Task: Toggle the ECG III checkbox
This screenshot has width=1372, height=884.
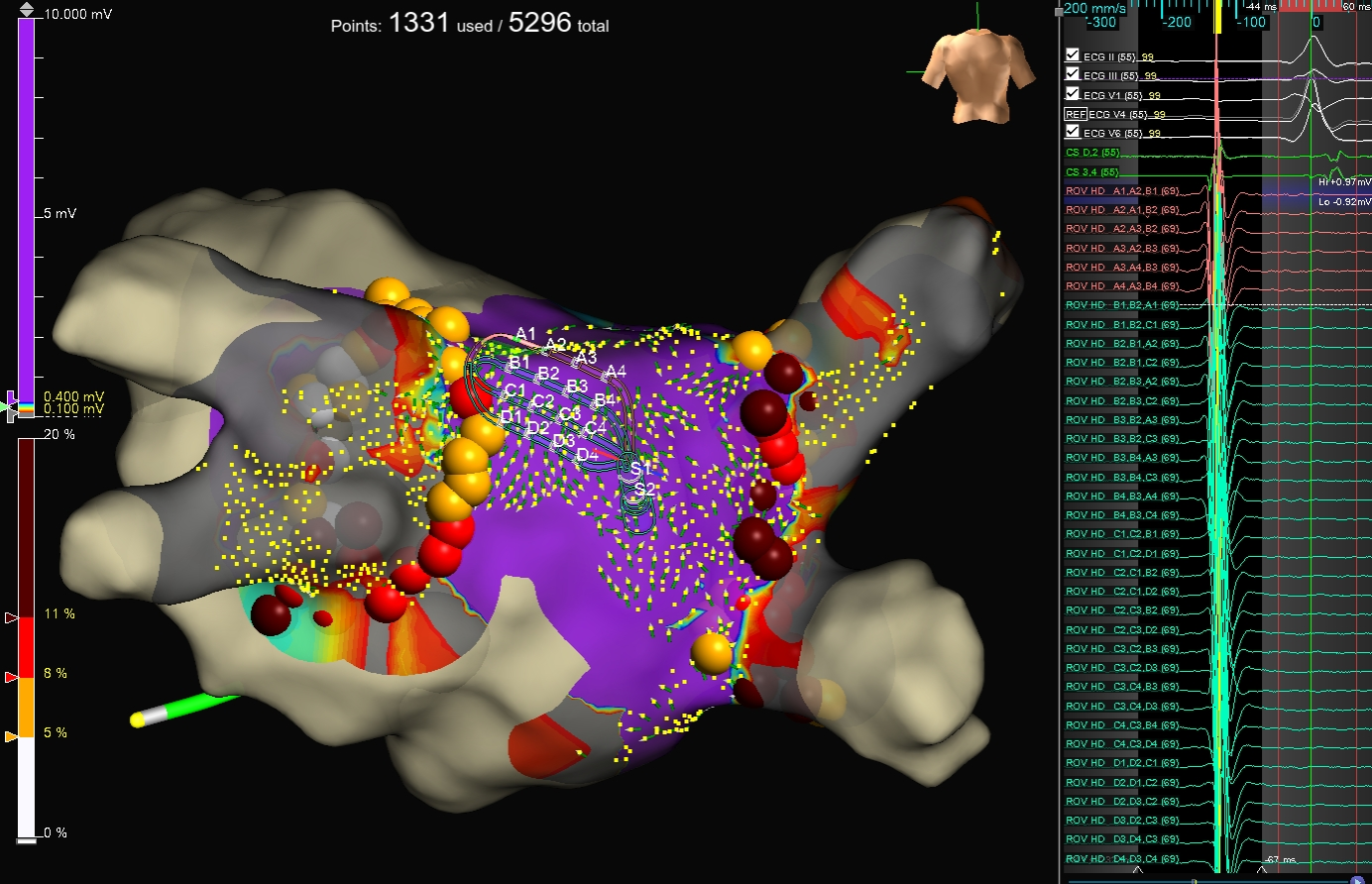Action: (x=1073, y=74)
